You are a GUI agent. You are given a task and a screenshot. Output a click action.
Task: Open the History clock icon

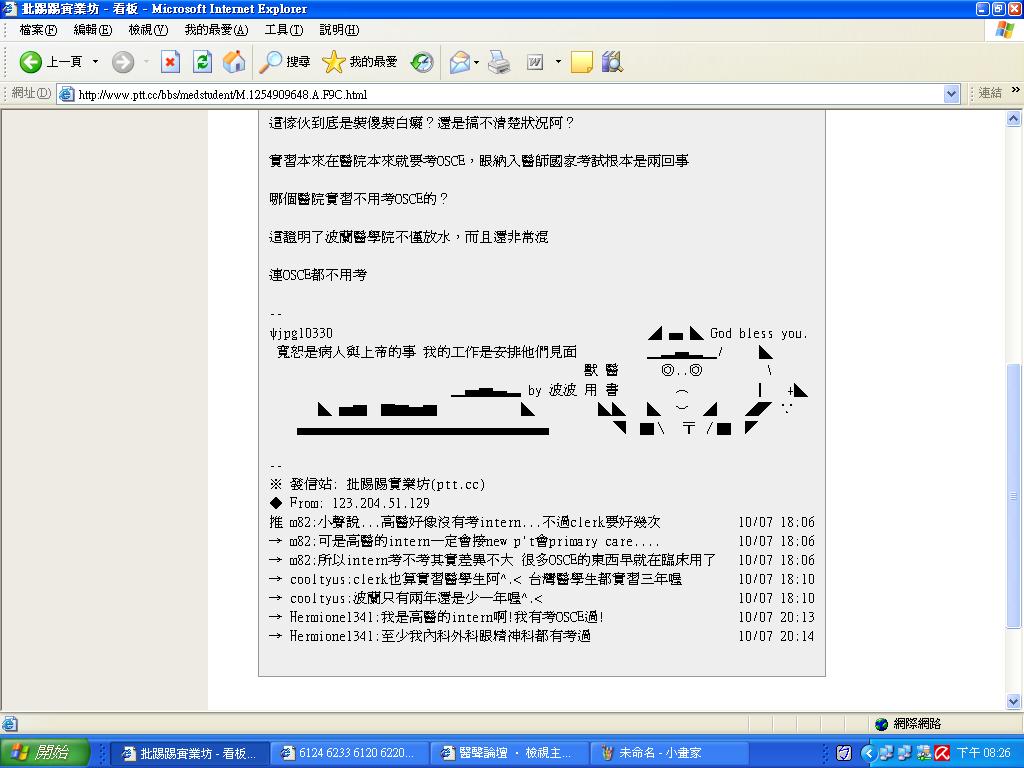pyautogui.click(x=422, y=62)
